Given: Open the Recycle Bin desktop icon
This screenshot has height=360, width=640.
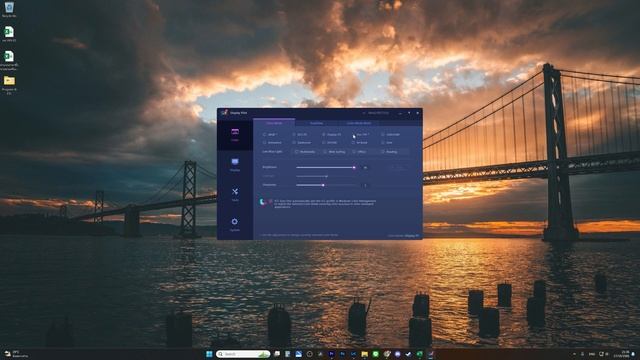Looking at the screenshot, I should pyautogui.click(x=9, y=9).
